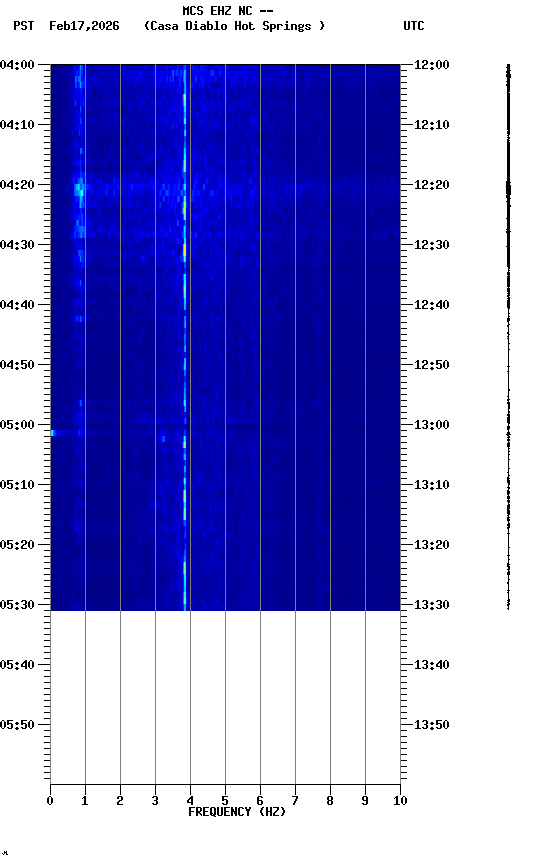Click the 12:20 UTC time label
This screenshot has width=552, height=864.
(x=431, y=185)
